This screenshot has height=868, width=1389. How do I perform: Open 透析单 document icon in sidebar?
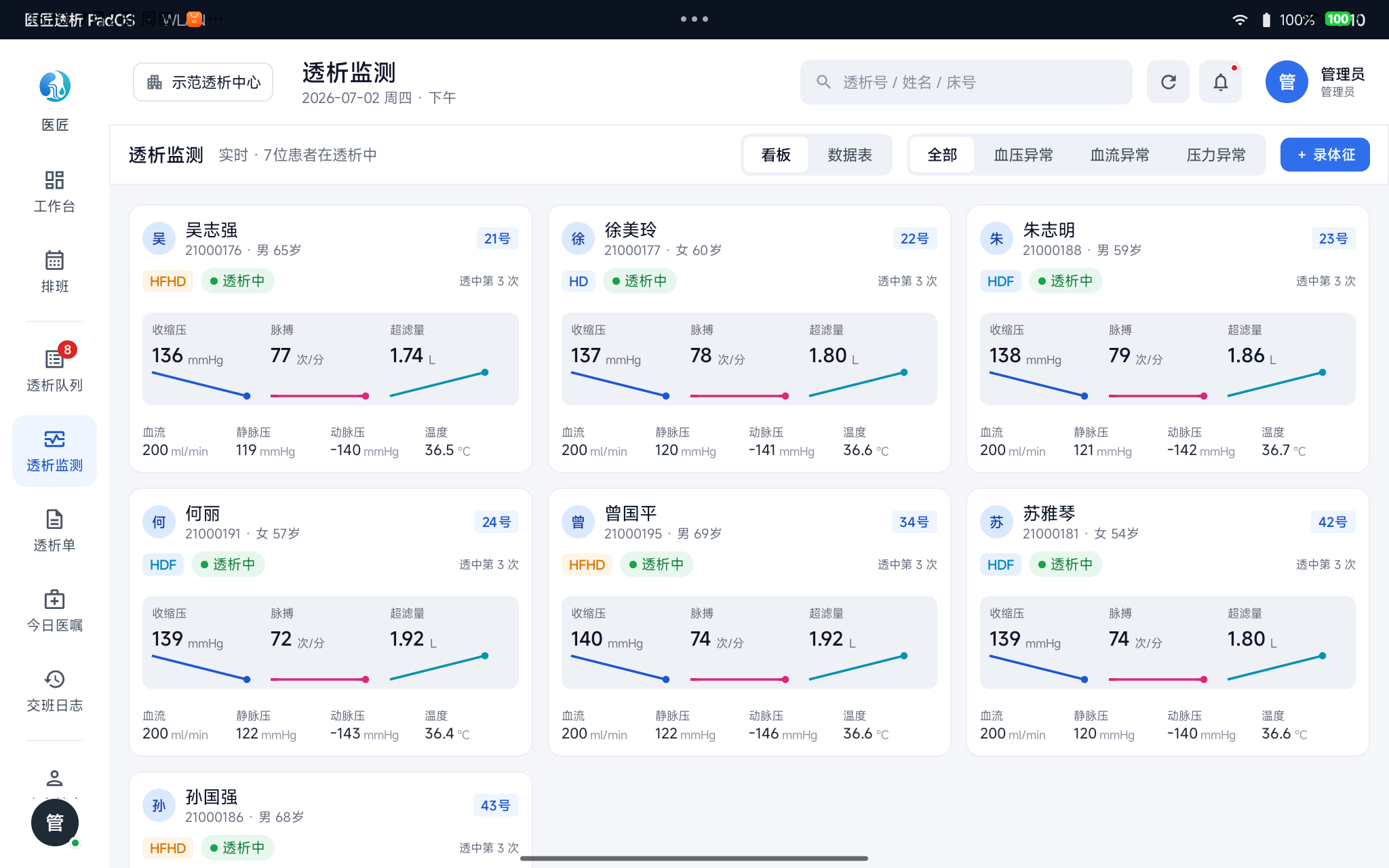pos(54,519)
